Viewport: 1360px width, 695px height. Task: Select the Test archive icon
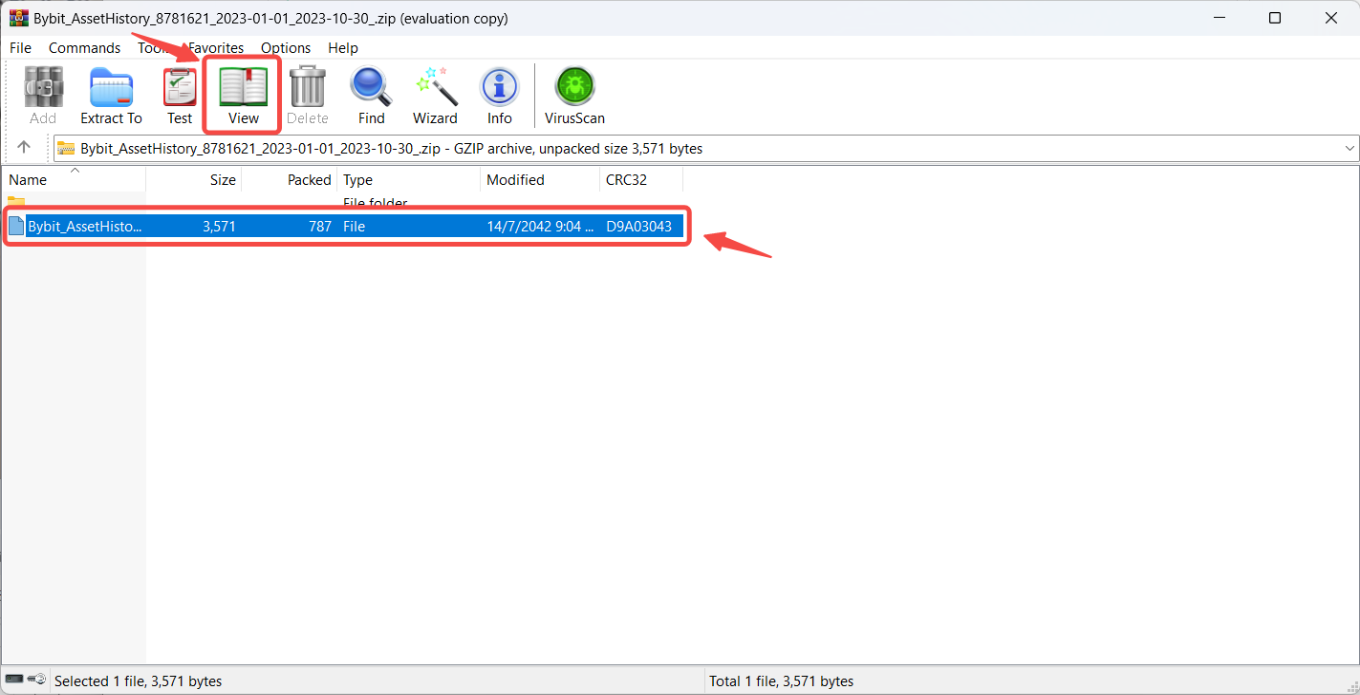click(x=180, y=95)
